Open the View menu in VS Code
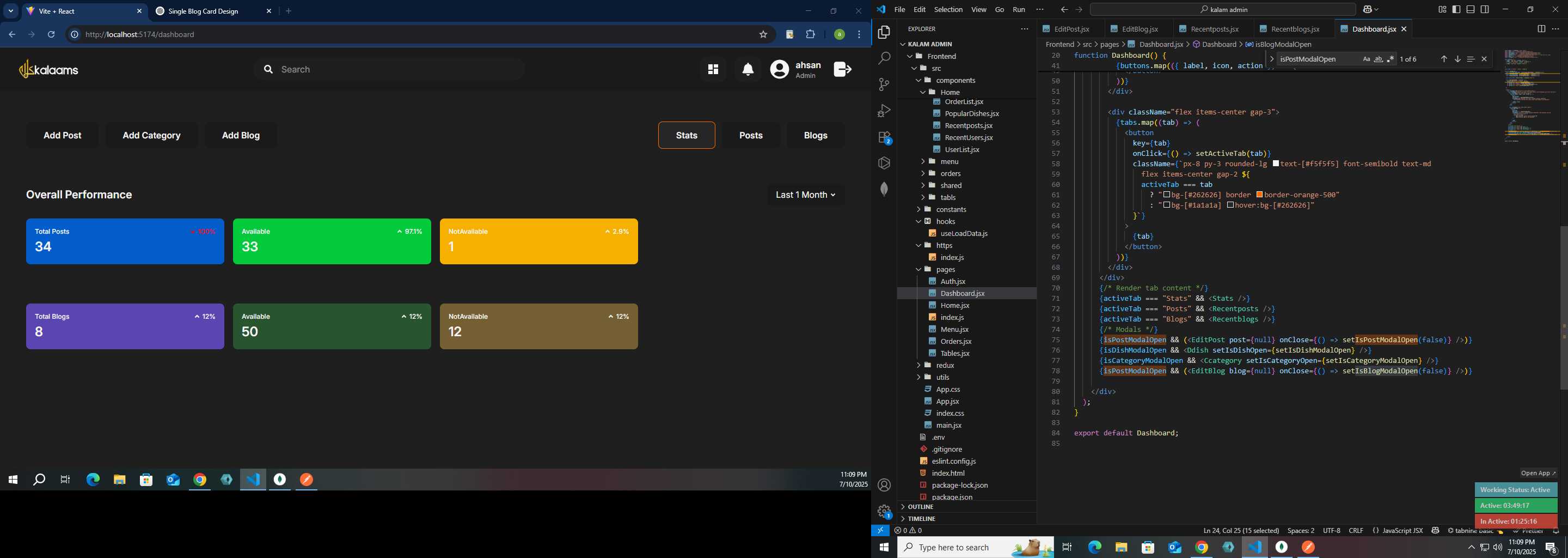 pos(979,9)
